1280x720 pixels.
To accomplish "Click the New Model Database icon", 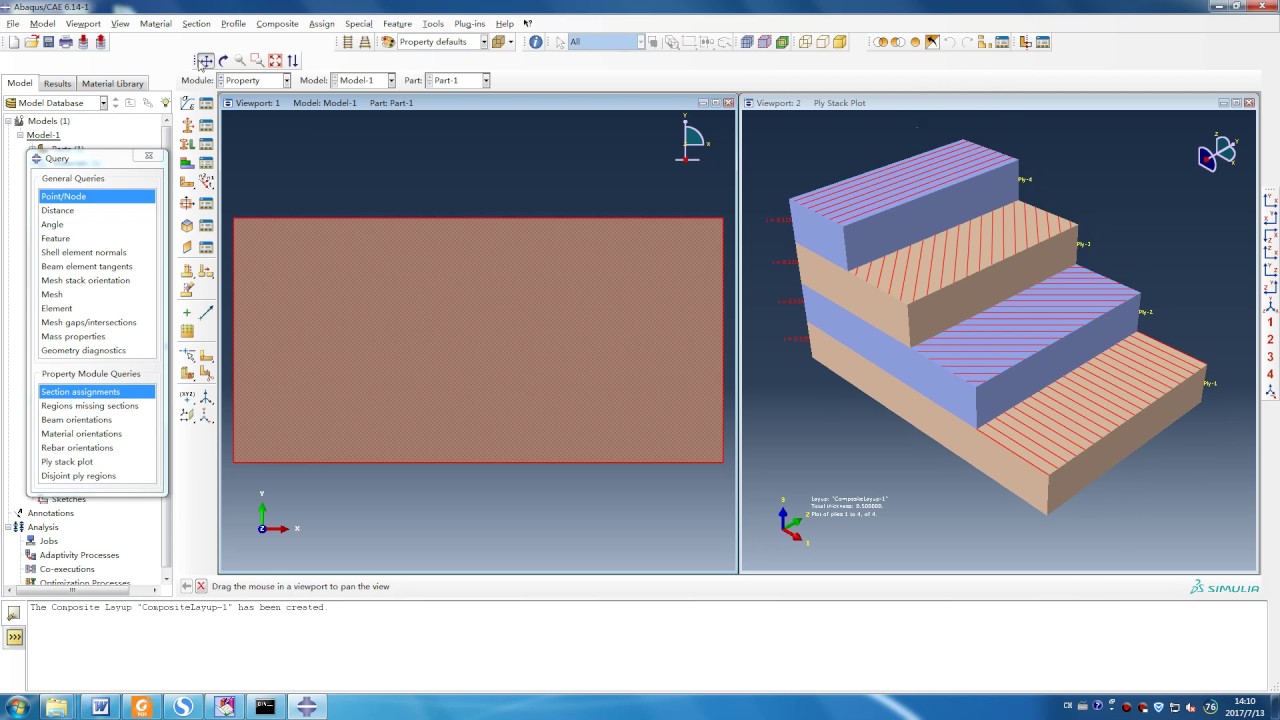I will [14, 42].
